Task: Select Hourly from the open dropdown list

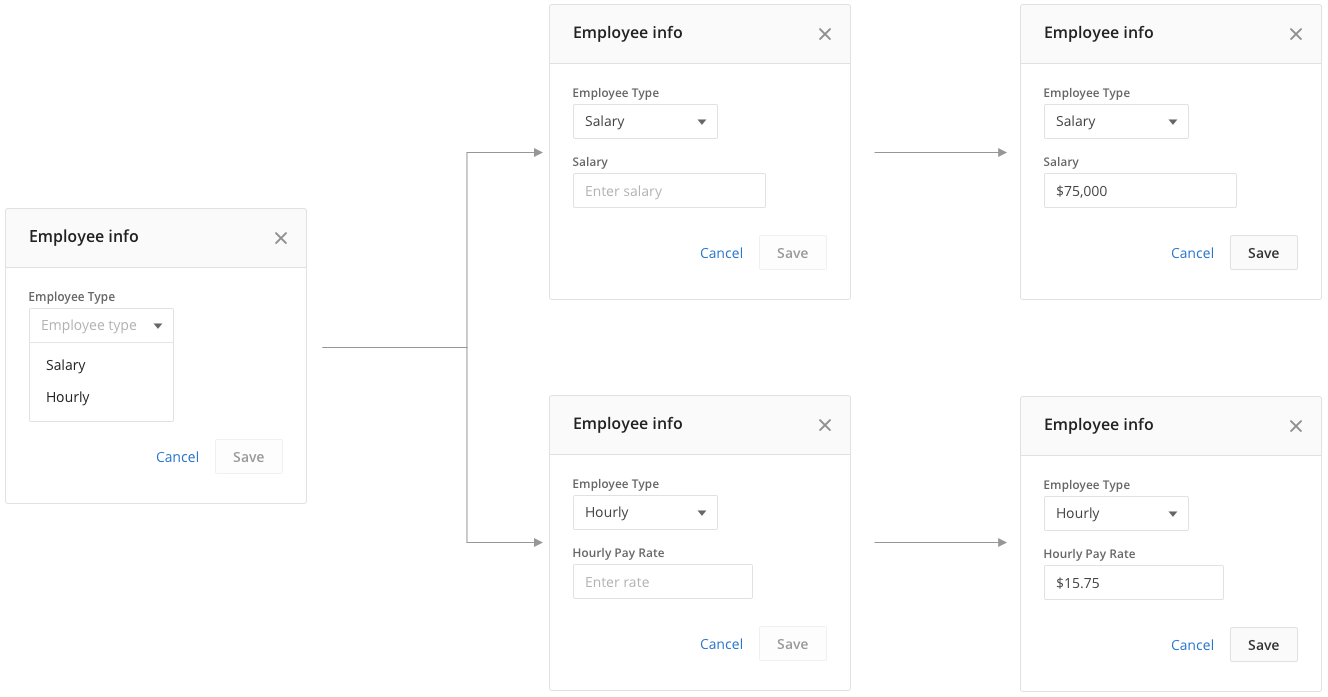Action: click(x=102, y=397)
